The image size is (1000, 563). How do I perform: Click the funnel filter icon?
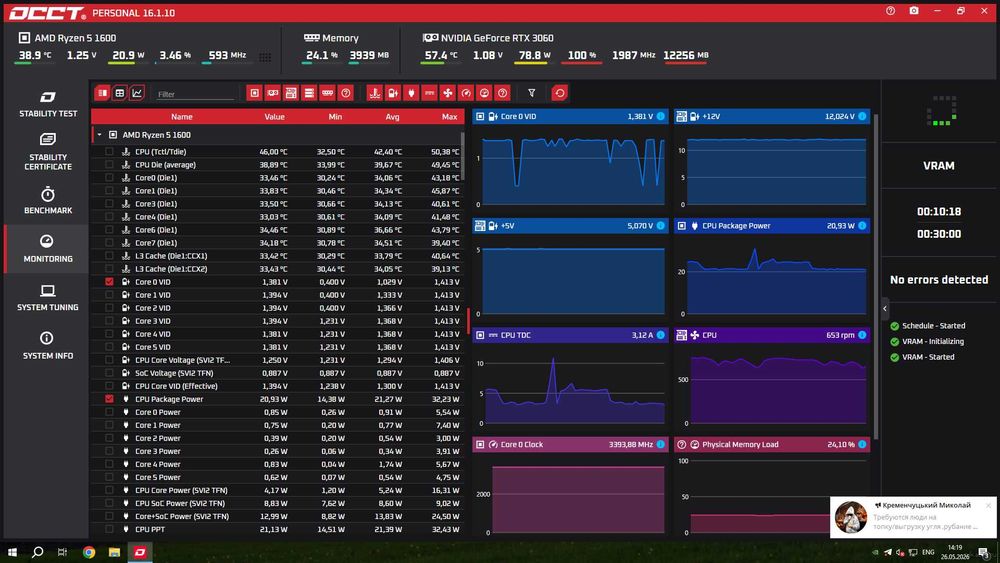tap(531, 93)
